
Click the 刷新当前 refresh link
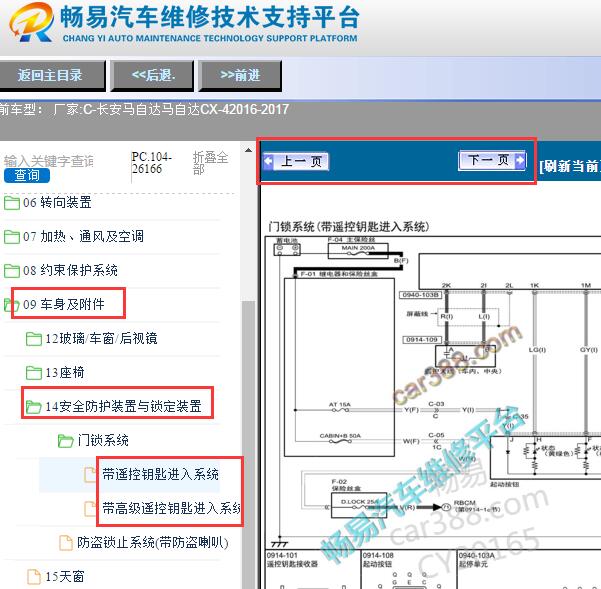click(x=570, y=166)
